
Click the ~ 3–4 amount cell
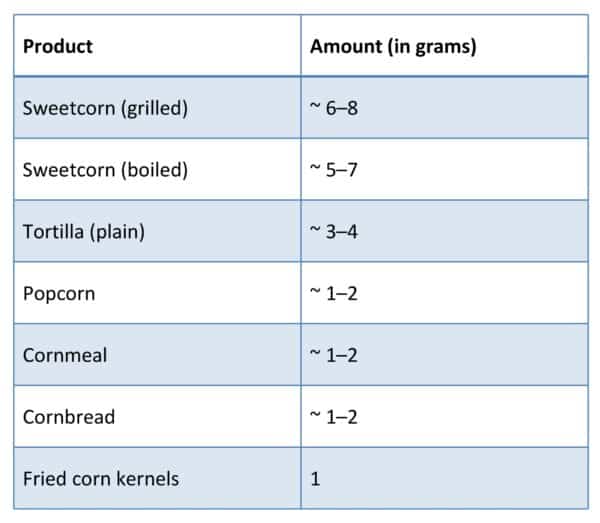point(445,231)
